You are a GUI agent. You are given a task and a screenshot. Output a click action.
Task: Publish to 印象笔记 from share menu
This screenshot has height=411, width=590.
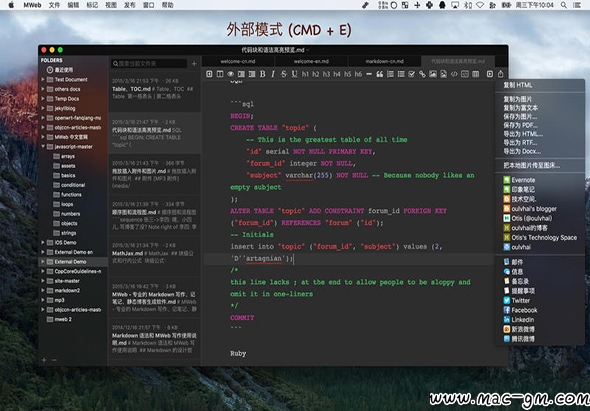coord(540,189)
